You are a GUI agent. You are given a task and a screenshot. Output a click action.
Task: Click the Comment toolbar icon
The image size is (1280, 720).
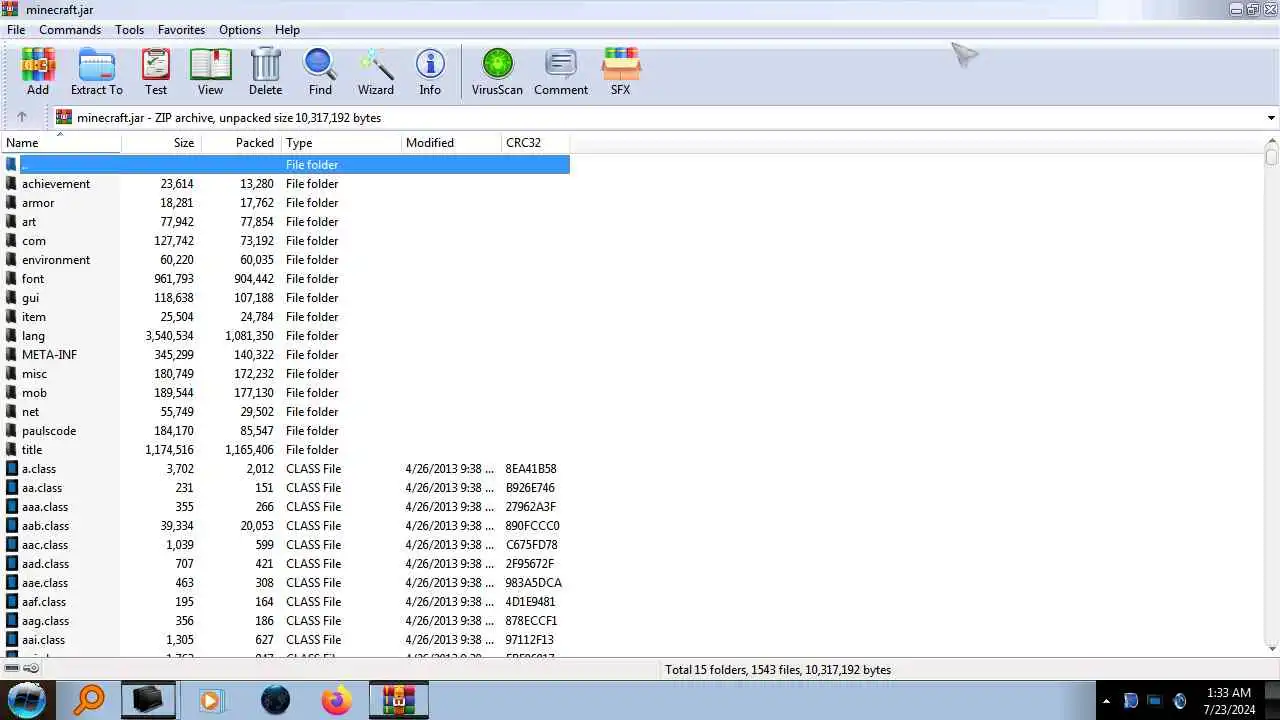[561, 65]
